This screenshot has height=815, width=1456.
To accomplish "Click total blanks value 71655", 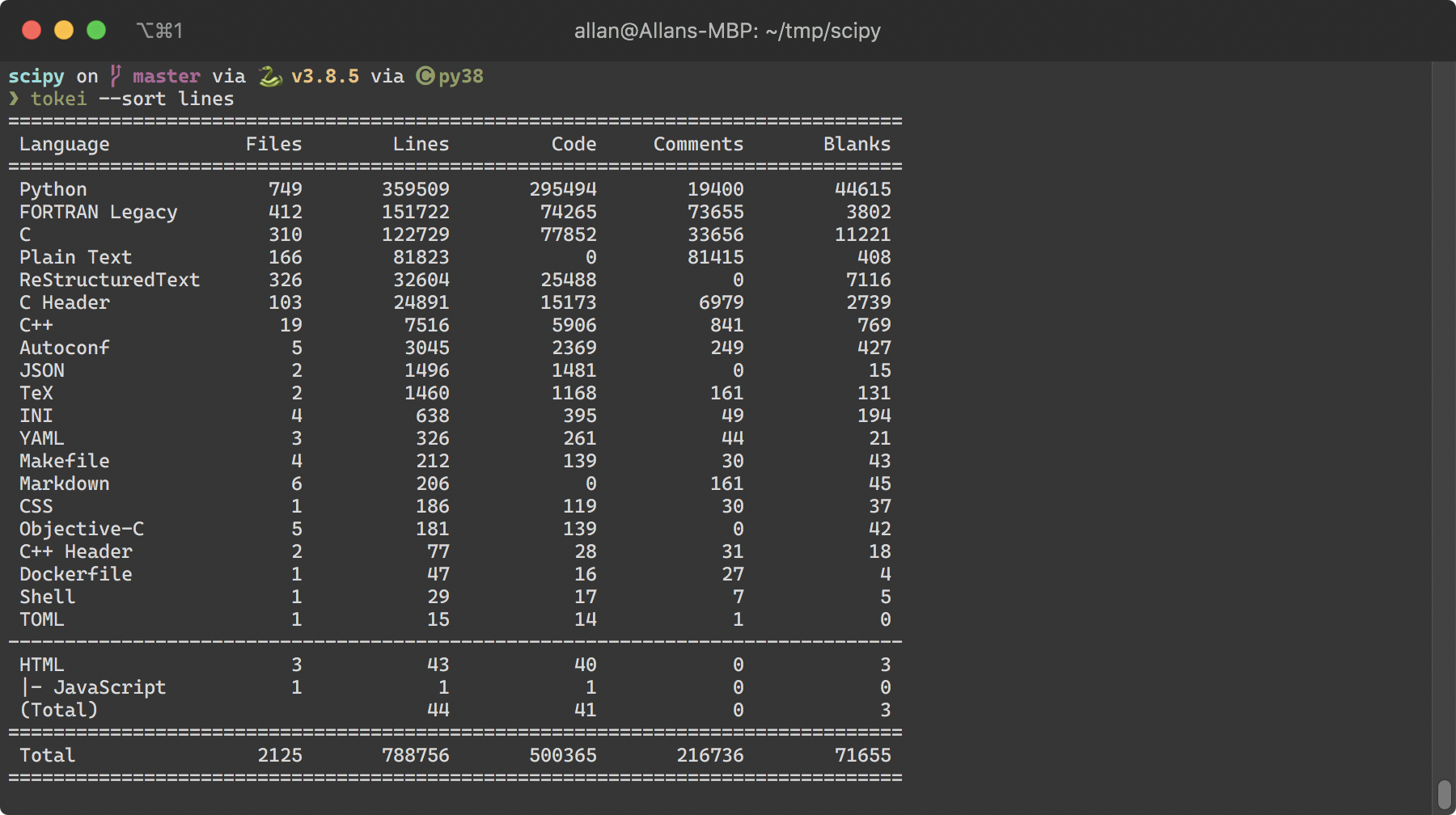I will click(x=863, y=755).
